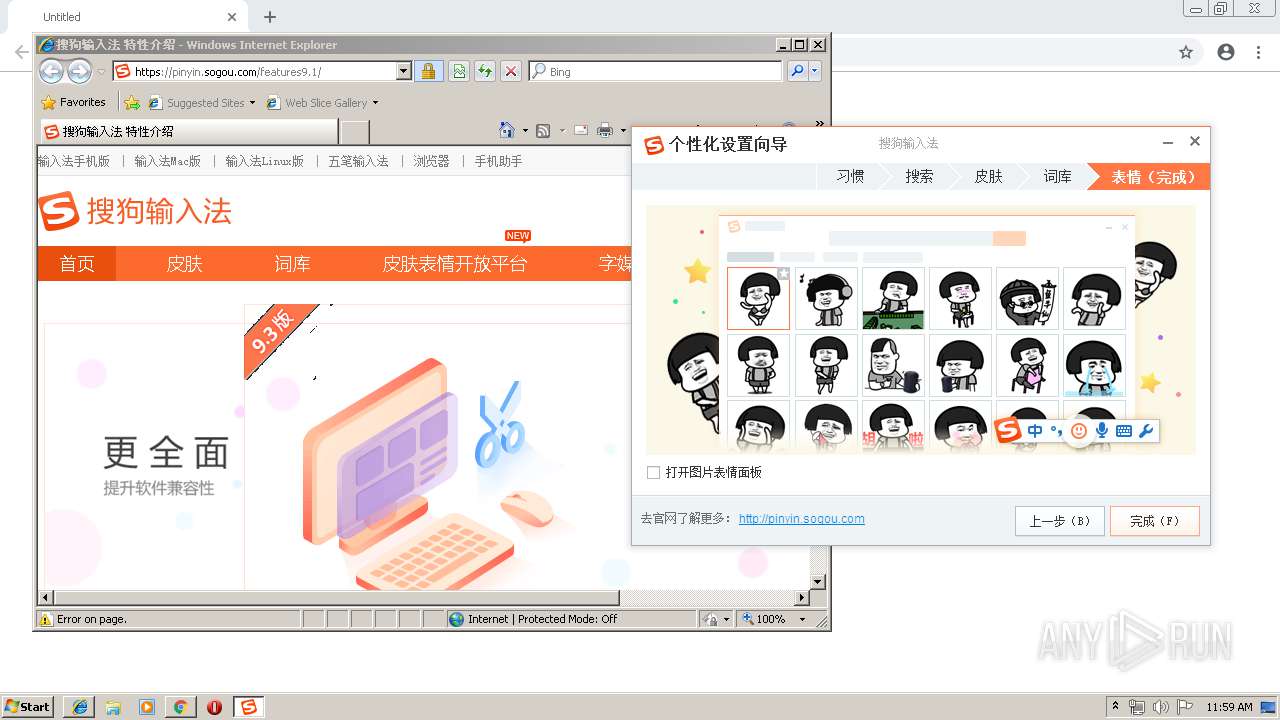1280x720 pixels.
Task: Open 五笔输入法 link
Action: coord(358,161)
